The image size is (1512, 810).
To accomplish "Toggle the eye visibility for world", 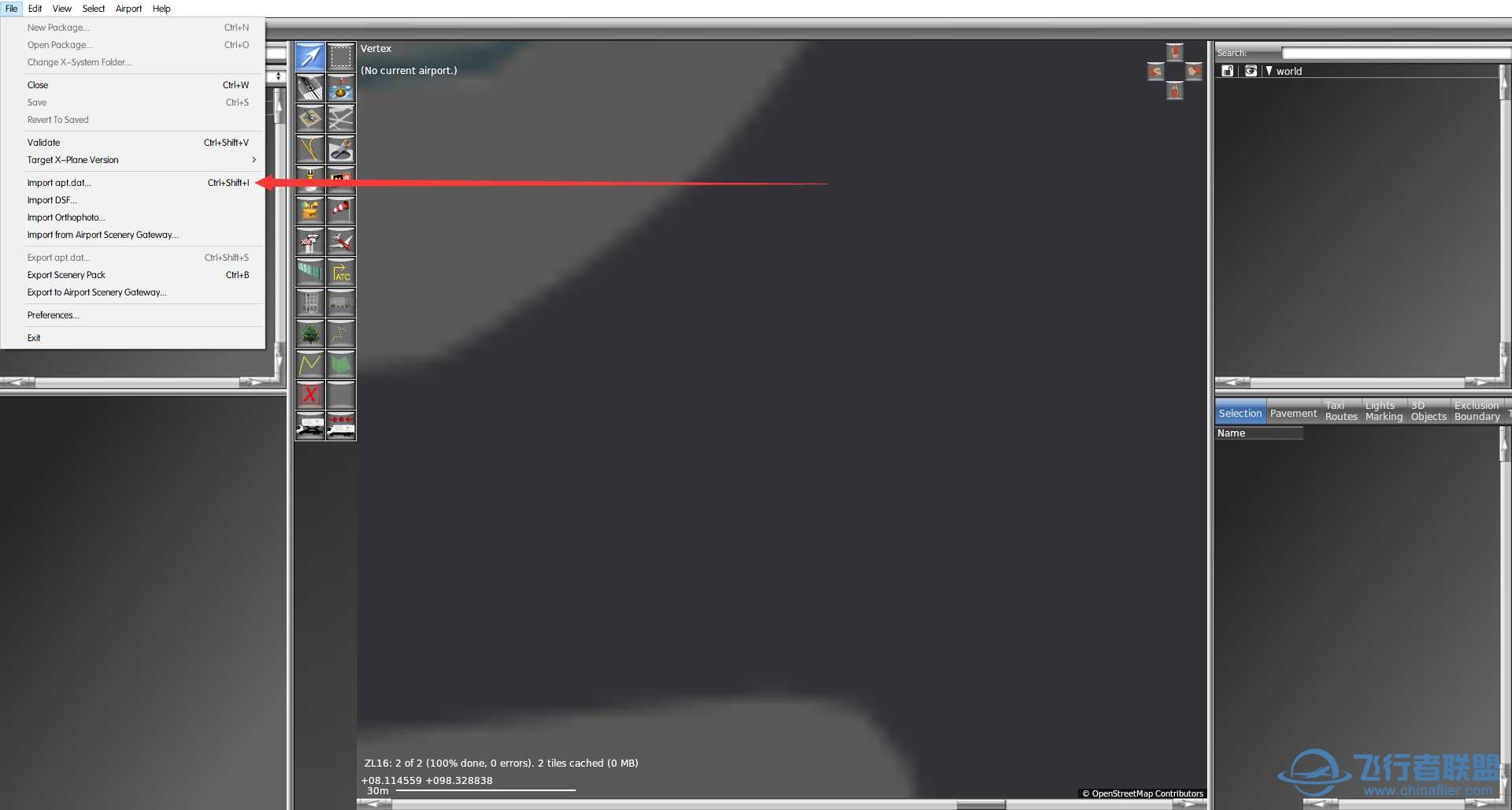I will [x=1251, y=71].
